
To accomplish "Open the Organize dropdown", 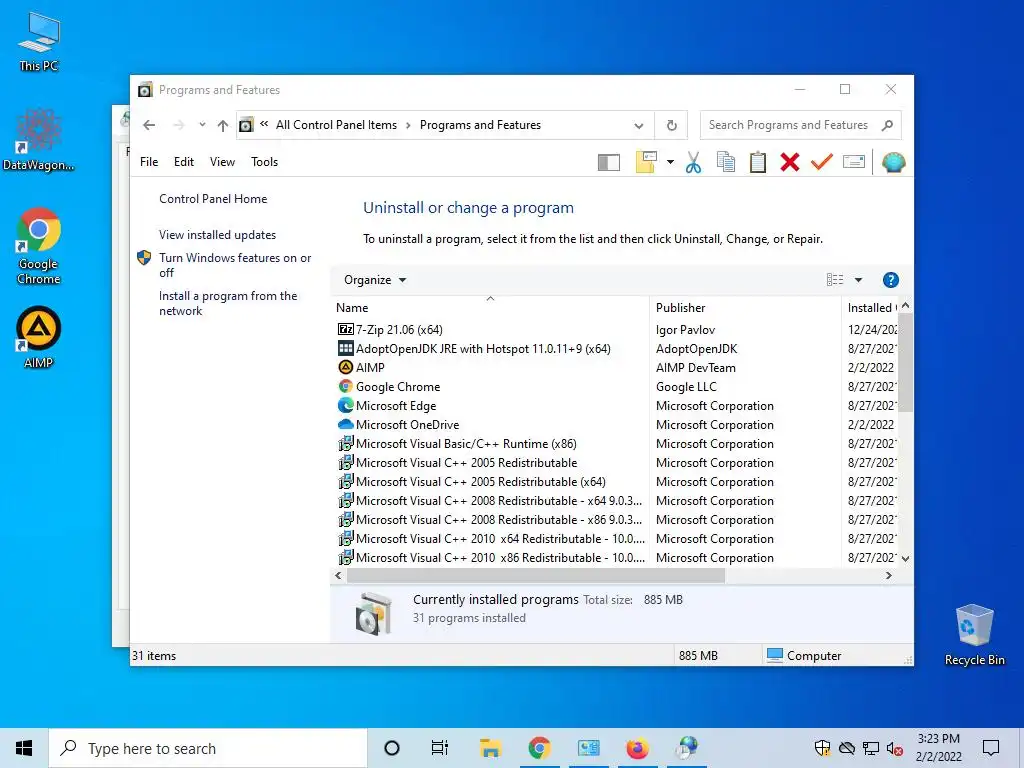I will (x=375, y=280).
